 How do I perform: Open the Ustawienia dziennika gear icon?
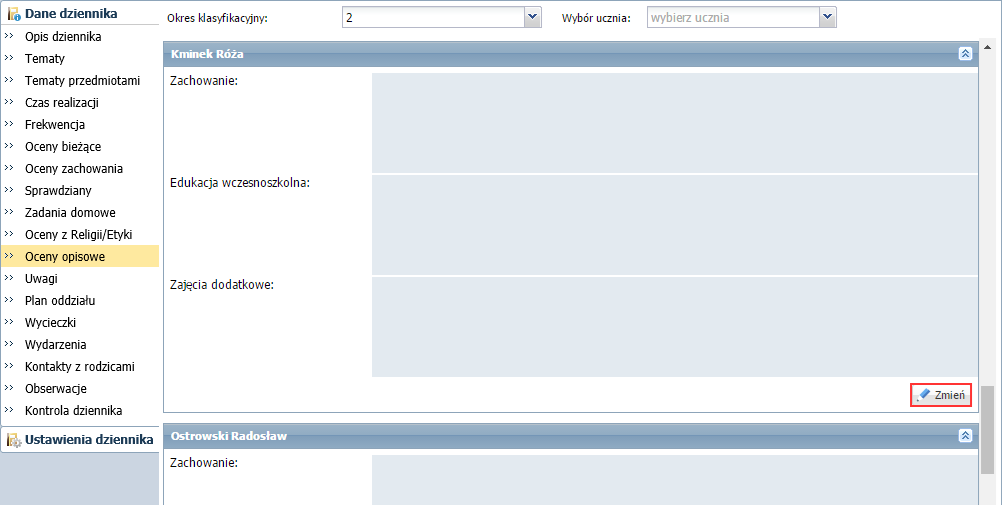tap(14, 440)
